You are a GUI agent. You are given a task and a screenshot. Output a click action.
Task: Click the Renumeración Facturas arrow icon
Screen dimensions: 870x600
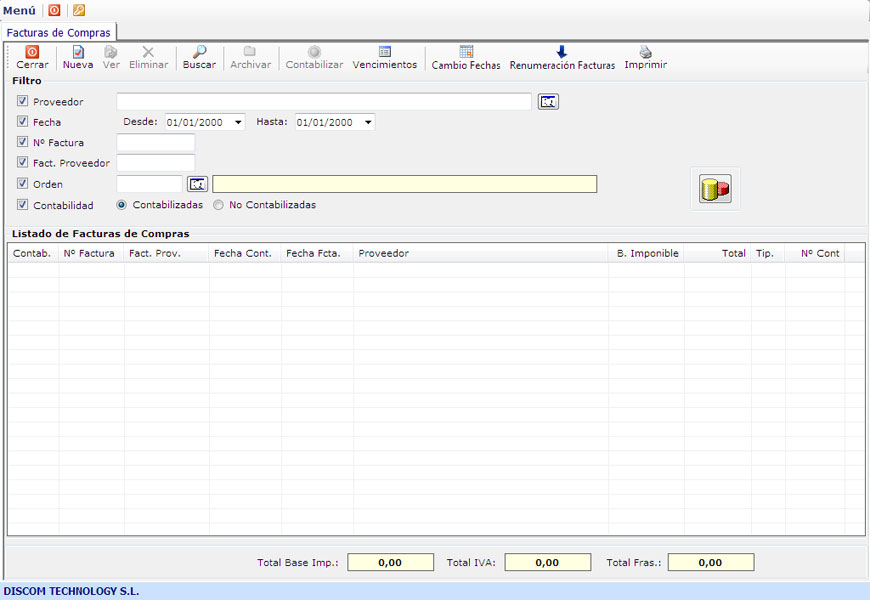coord(562,52)
